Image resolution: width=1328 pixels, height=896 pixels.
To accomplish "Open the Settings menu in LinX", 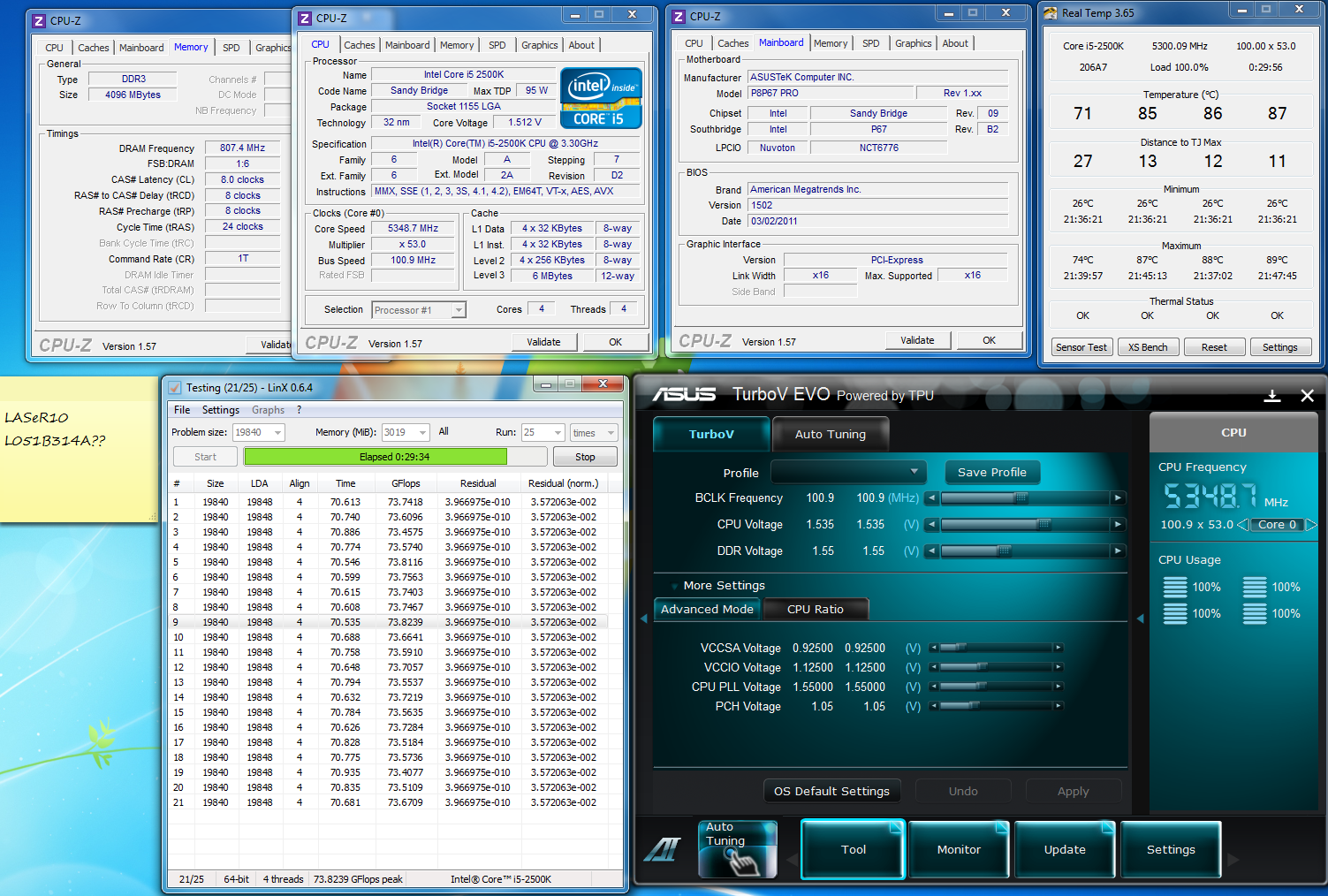I will [x=221, y=410].
